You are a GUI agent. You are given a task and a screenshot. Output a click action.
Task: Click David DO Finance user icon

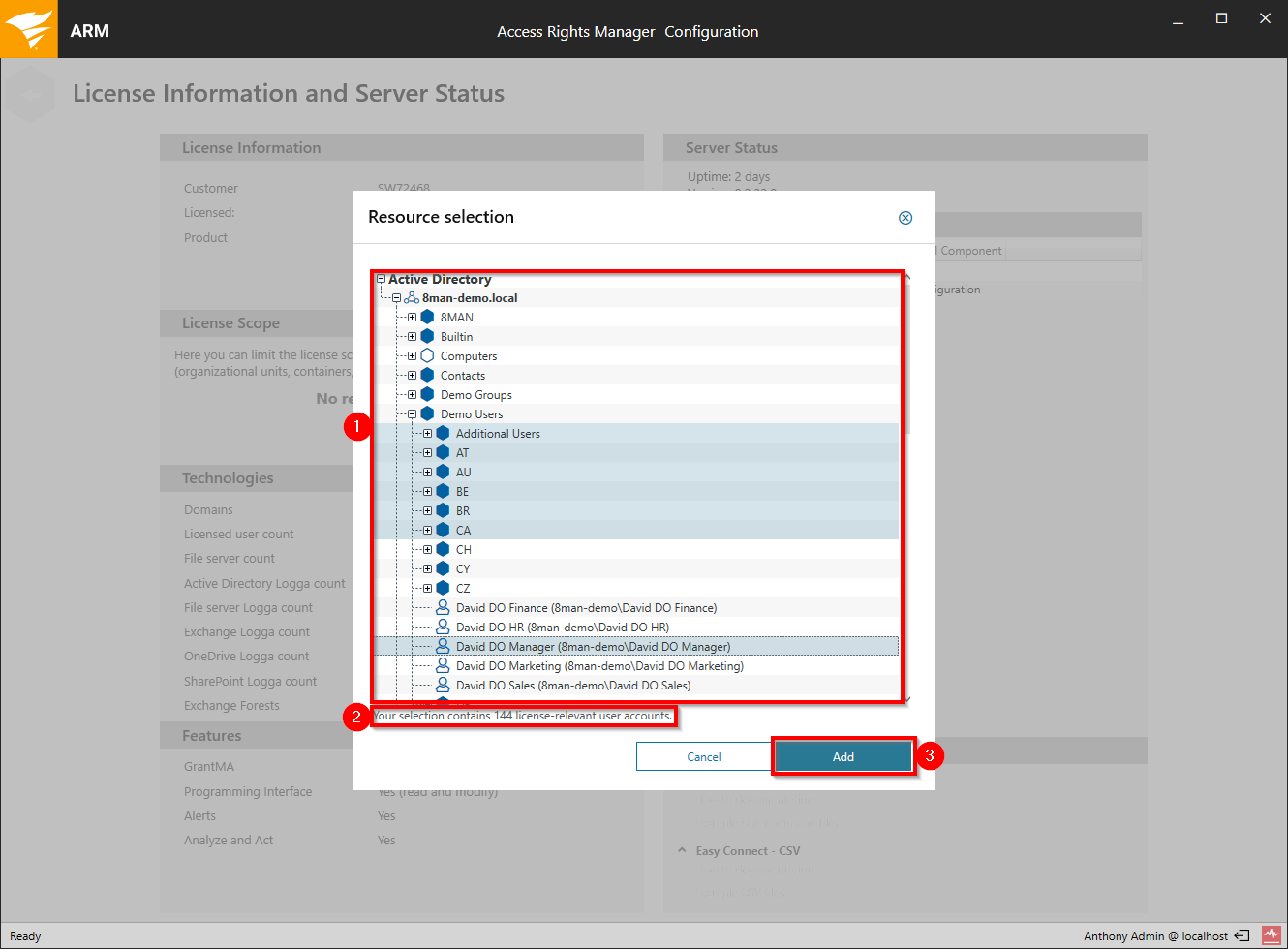(443, 607)
